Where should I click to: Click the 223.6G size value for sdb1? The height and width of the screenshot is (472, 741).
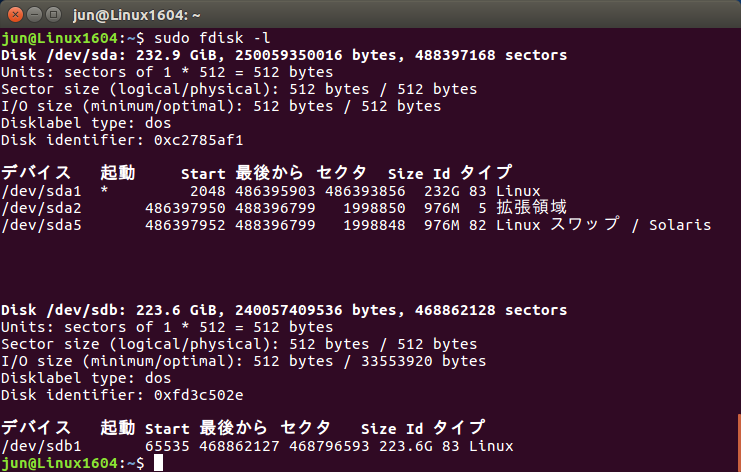(x=406, y=446)
